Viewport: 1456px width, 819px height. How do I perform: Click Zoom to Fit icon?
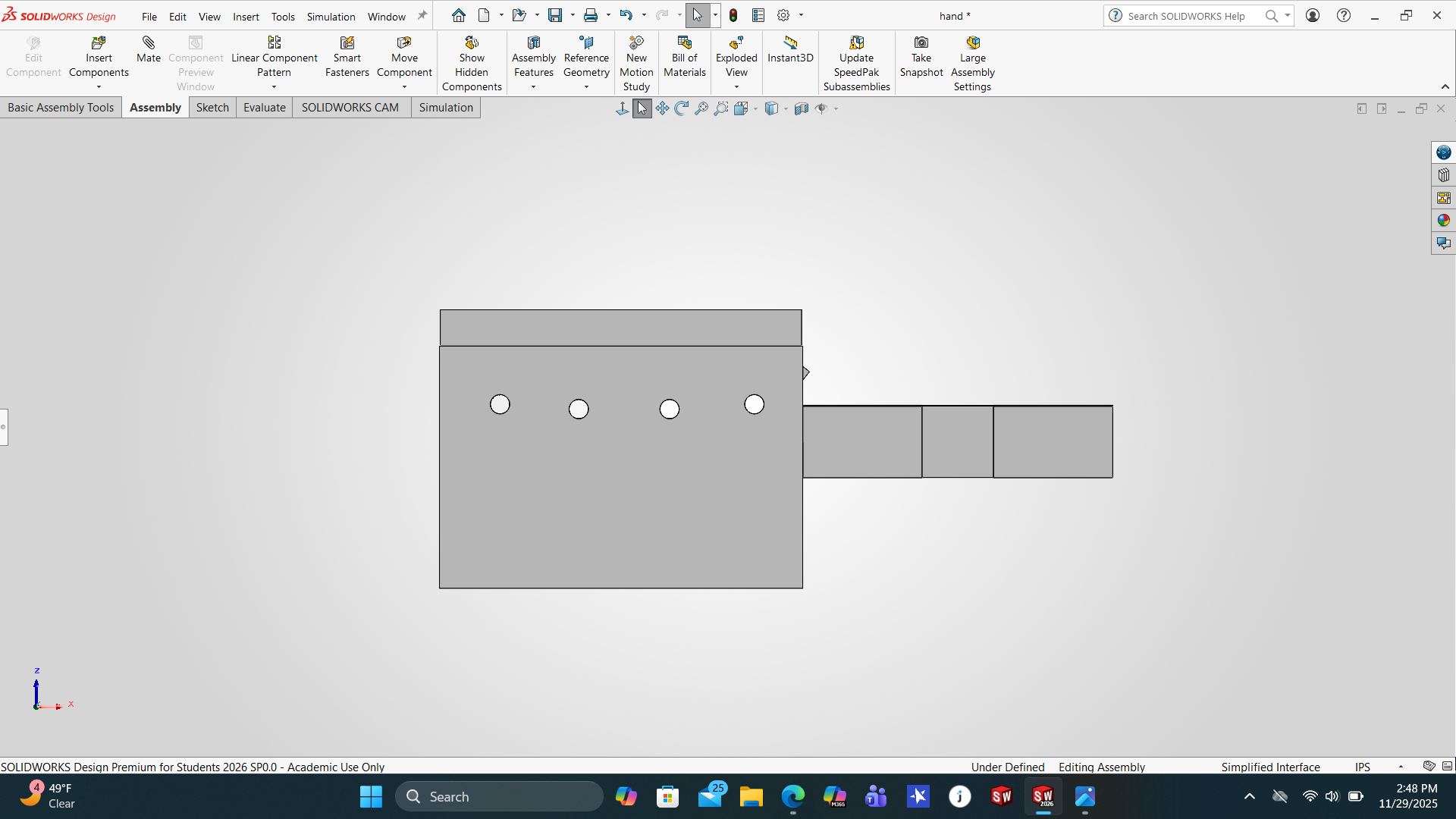pos(701,108)
